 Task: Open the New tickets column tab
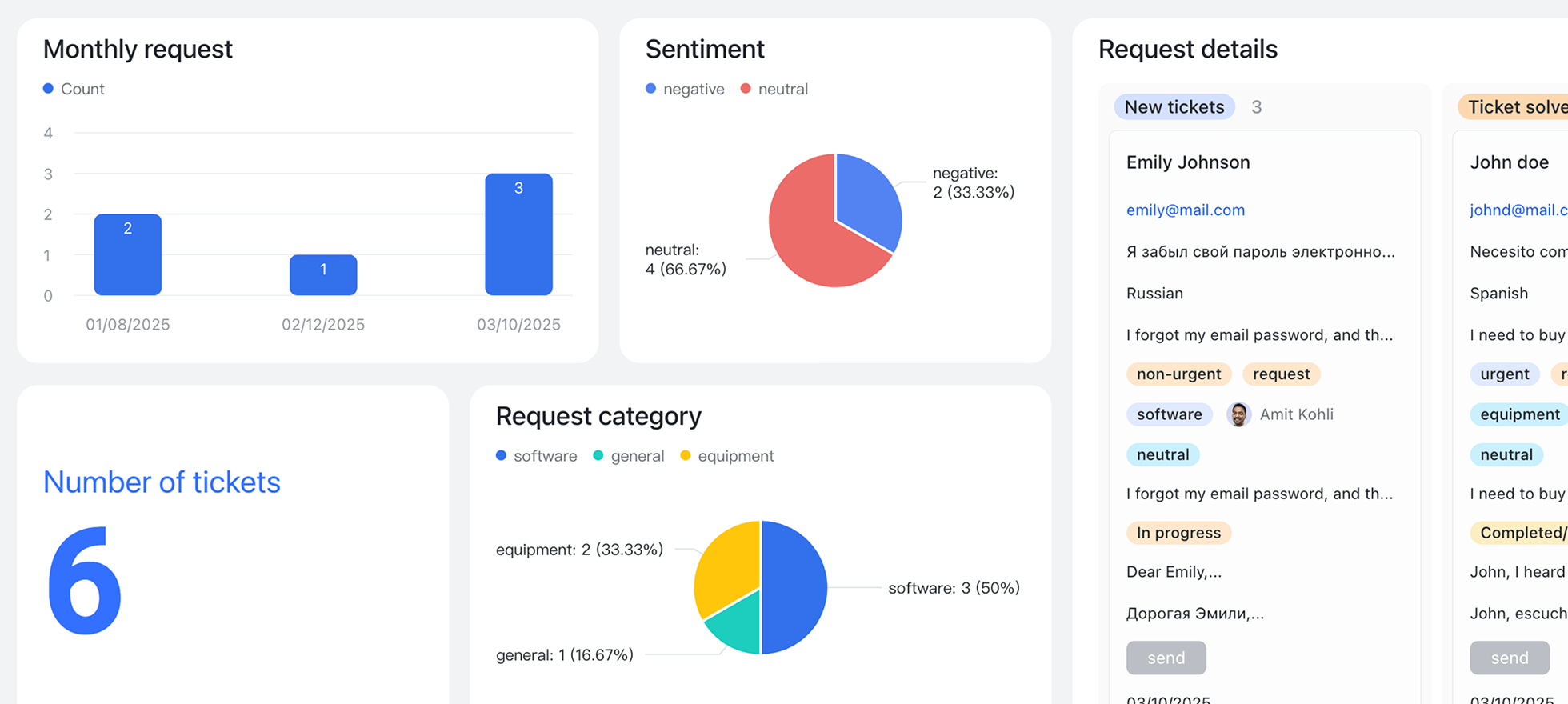pos(1174,107)
